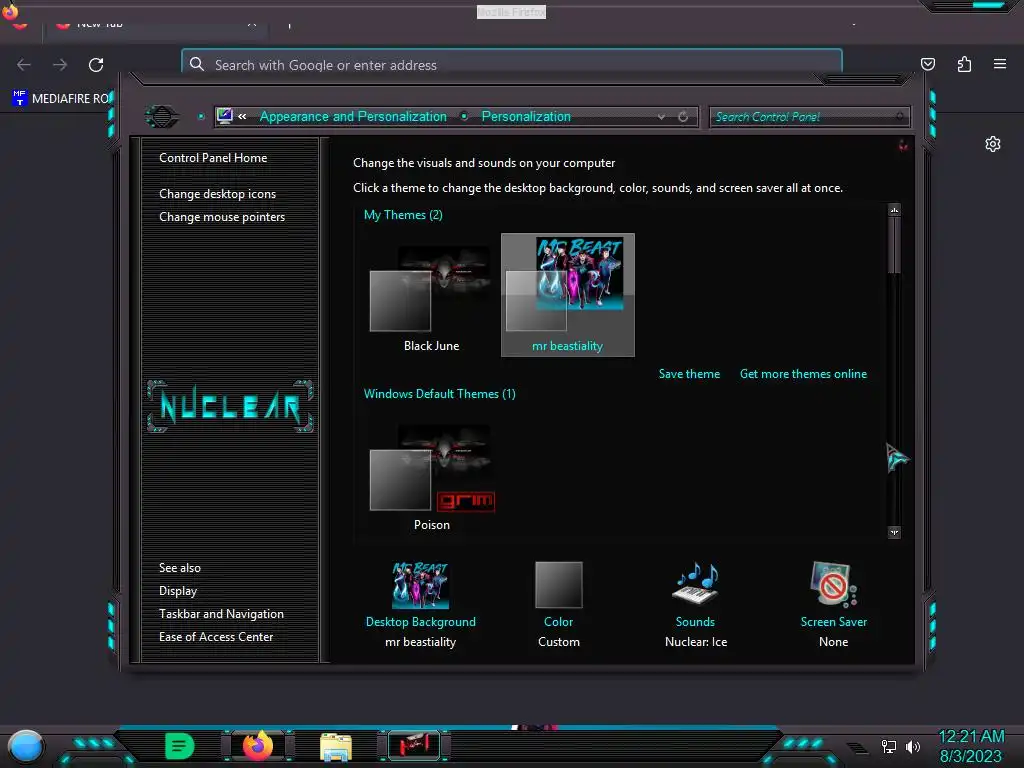Click the Desktop Background text link
Screen dimensions: 1024x768
(421, 622)
